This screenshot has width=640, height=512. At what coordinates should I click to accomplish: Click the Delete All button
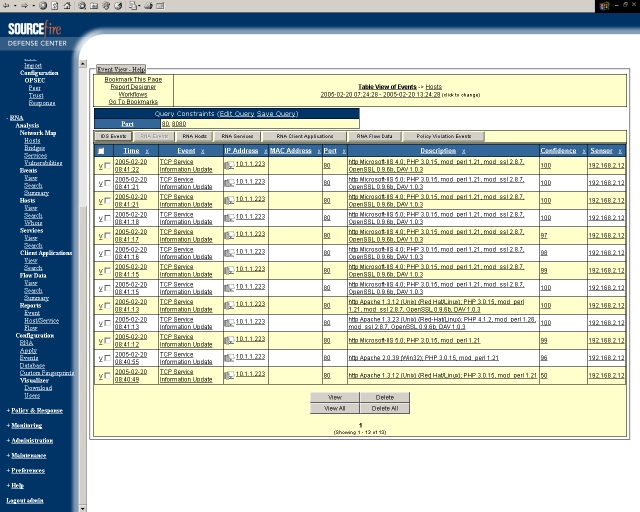click(x=384, y=408)
